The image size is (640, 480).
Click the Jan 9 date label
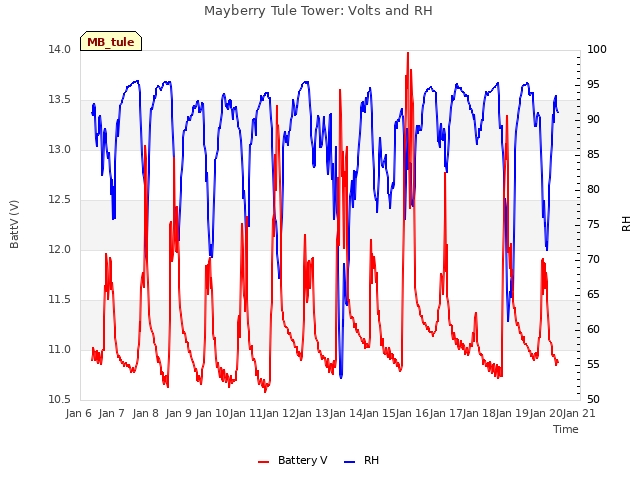point(179,413)
